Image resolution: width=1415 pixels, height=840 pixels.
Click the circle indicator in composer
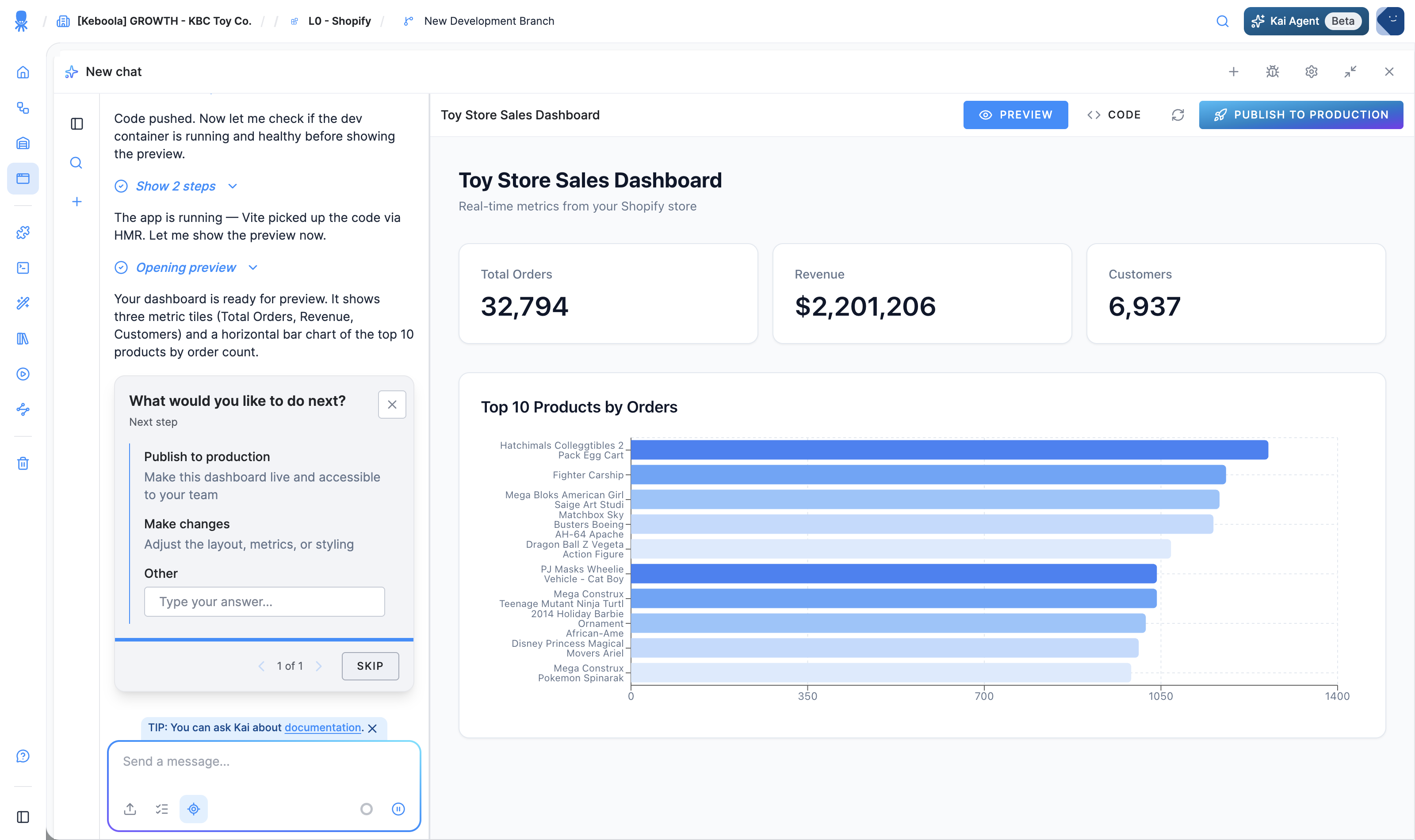coord(367,809)
